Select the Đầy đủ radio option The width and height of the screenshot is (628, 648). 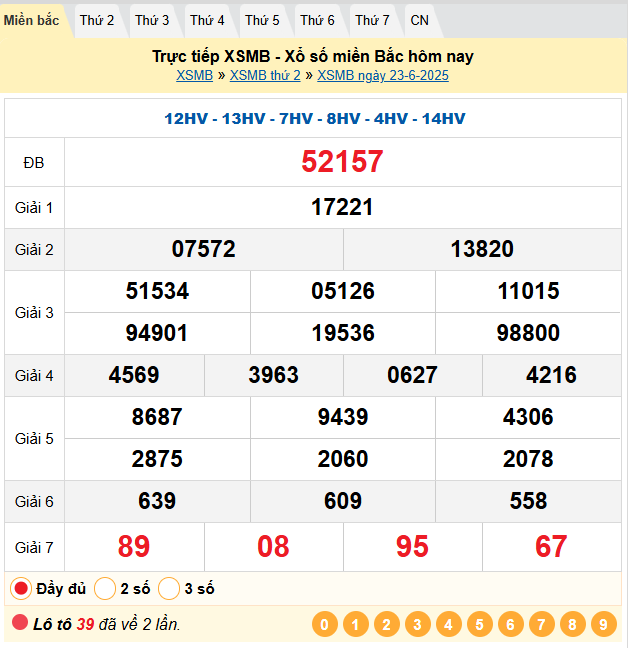(x=21, y=588)
